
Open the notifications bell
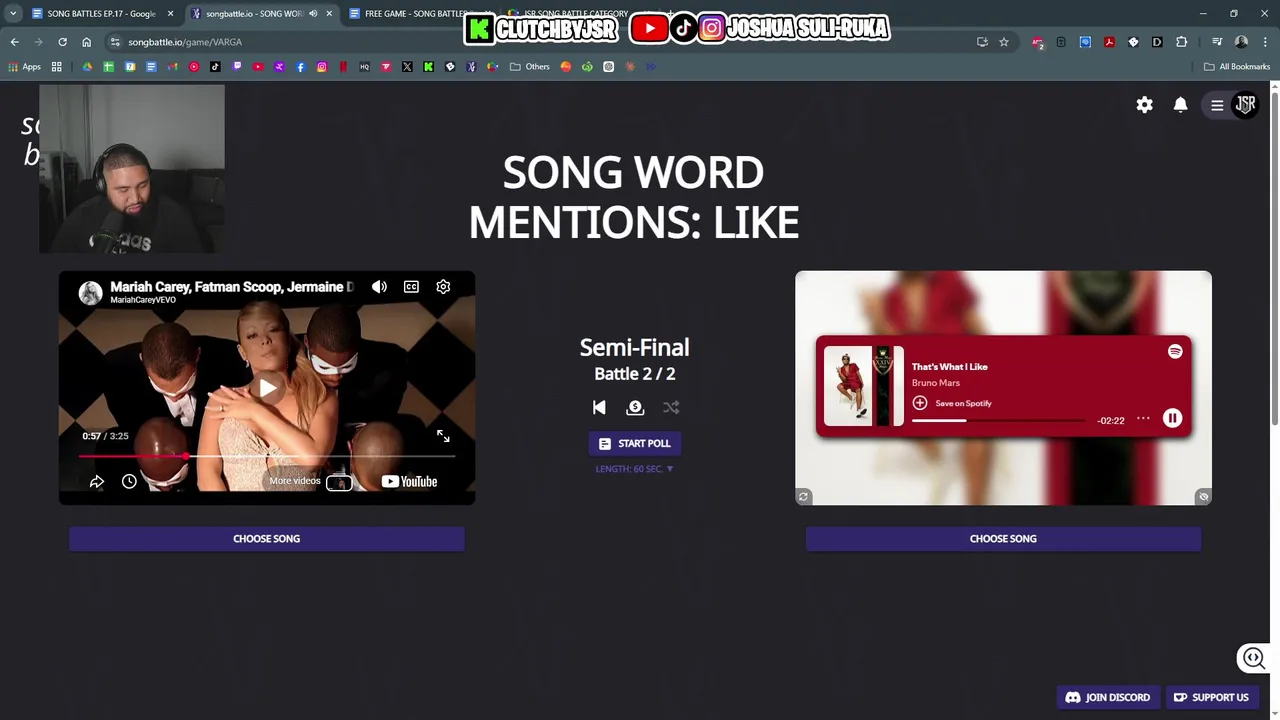[1180, 105]
